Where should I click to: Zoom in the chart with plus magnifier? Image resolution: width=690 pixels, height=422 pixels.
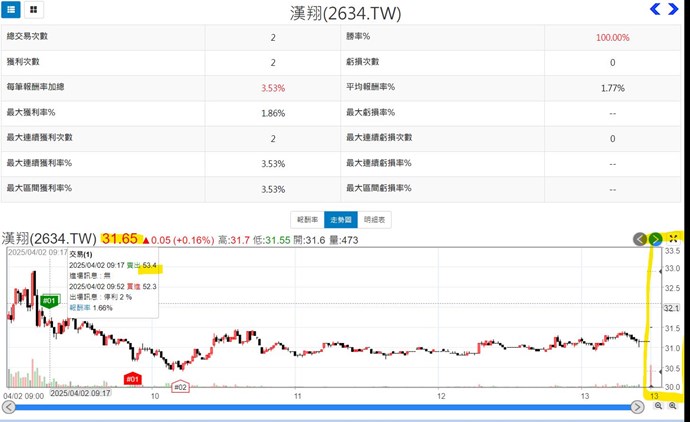[x=672, y=406]
